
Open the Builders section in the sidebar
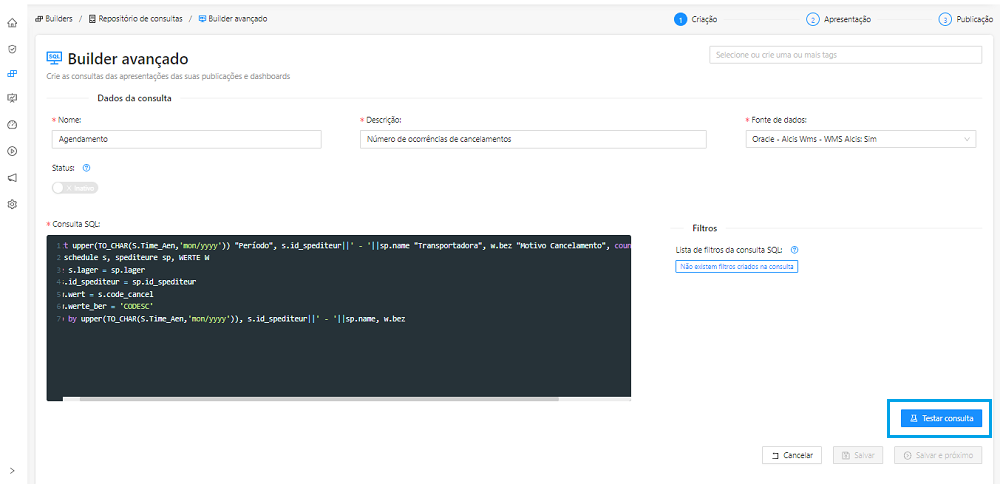pos(12,73)
